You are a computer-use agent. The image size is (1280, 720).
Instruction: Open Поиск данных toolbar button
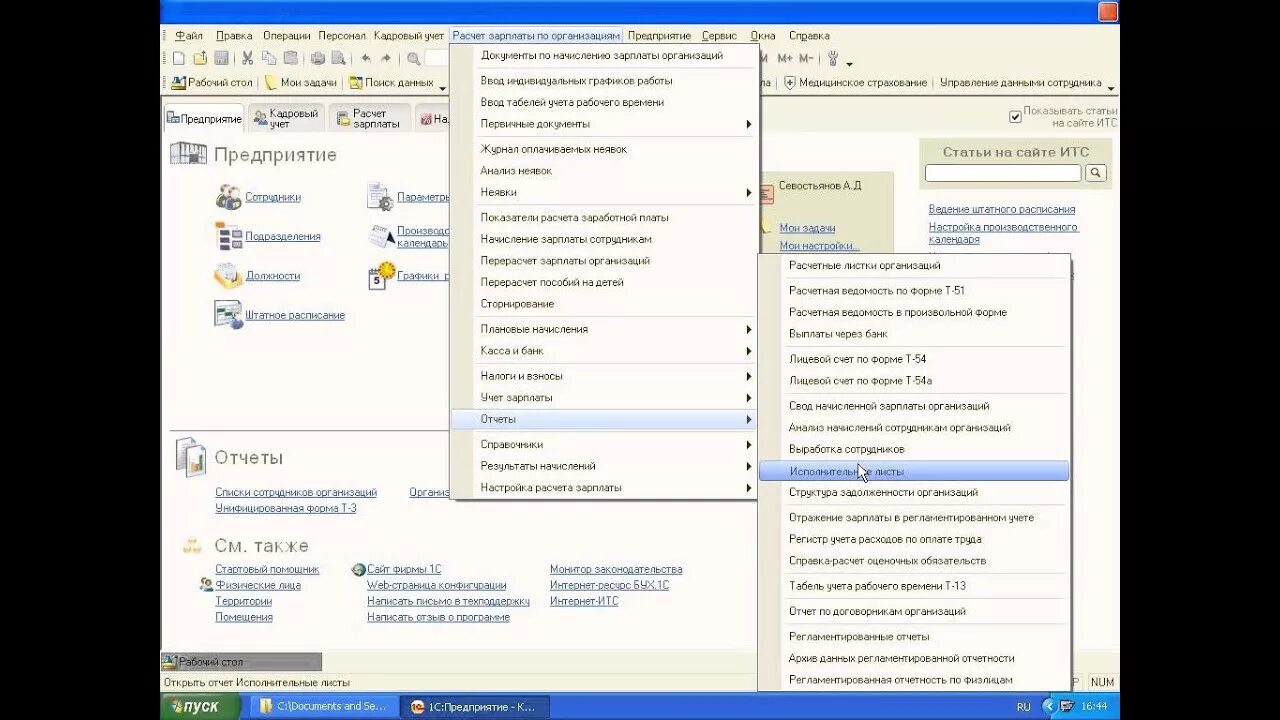coord(391,83)
